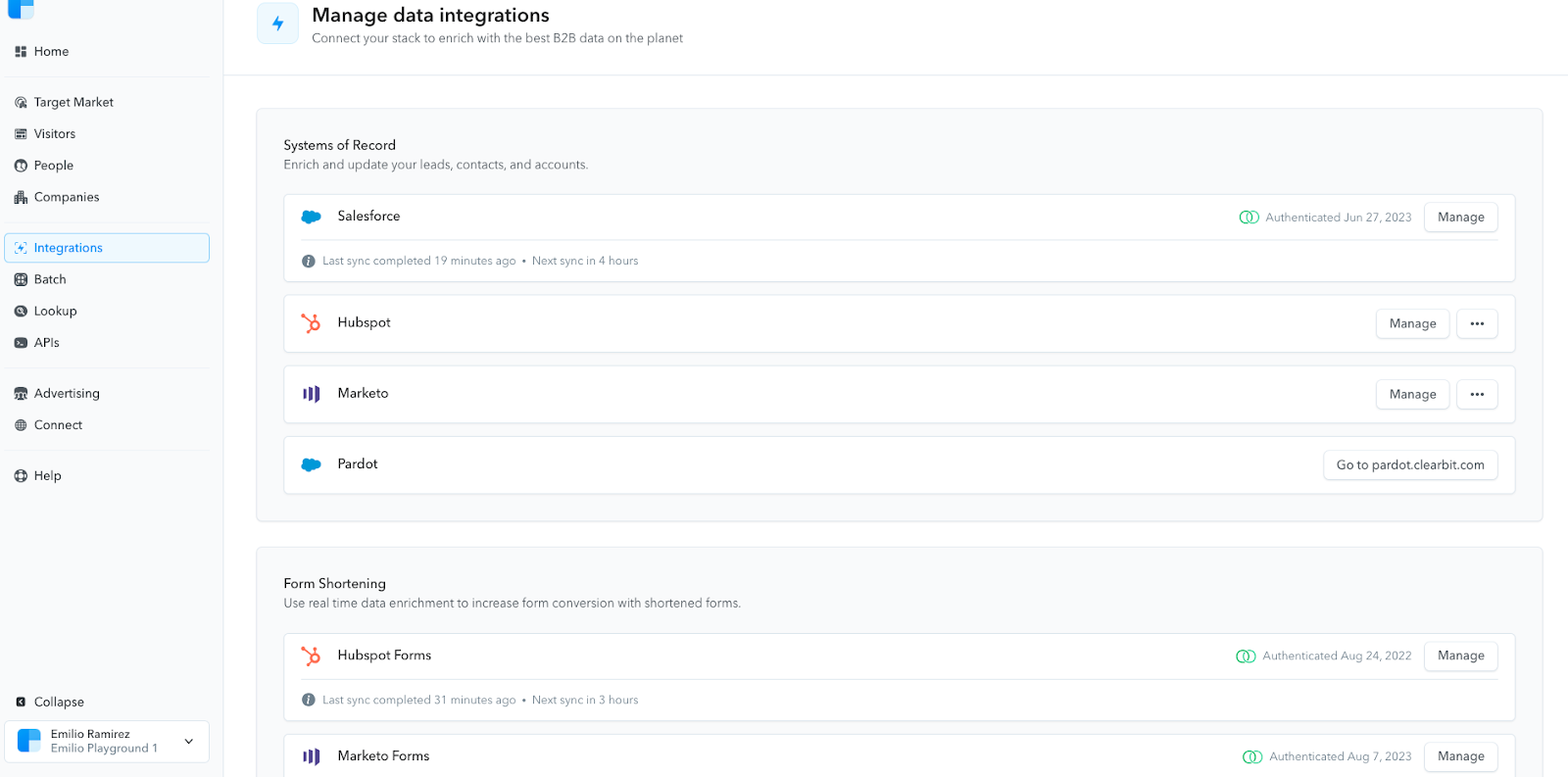The height and width of the screenshot is (777, 1568).
Task: Click the Clearbit logo in the sidebar
Action: [21, 9]
